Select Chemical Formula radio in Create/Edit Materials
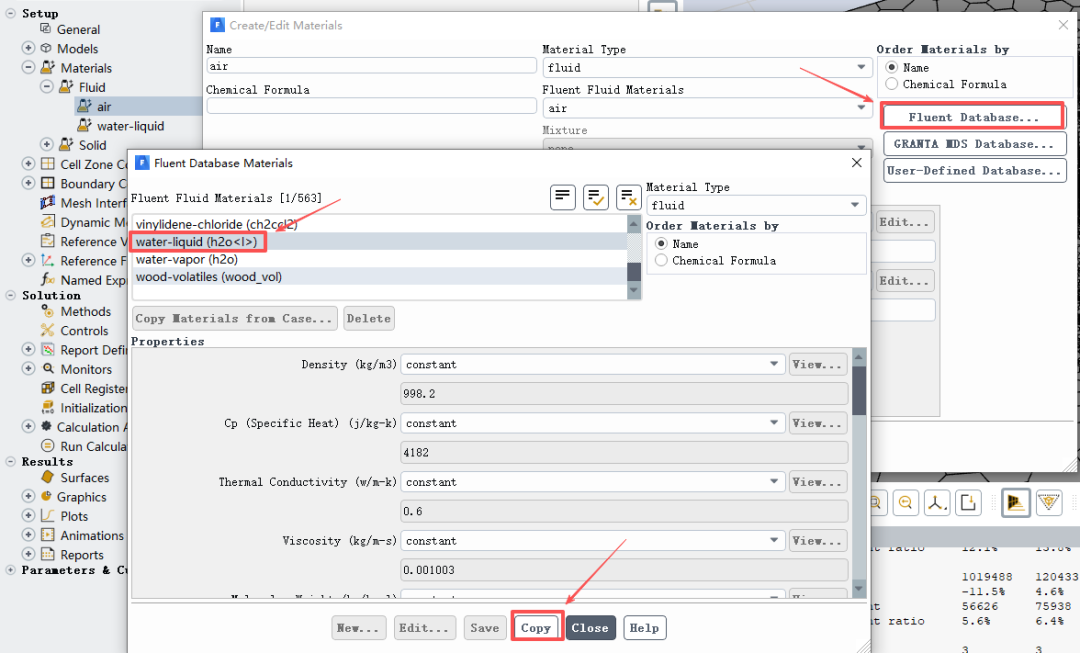Screen dimensions: 1080x653 click(x=892, y=84)
